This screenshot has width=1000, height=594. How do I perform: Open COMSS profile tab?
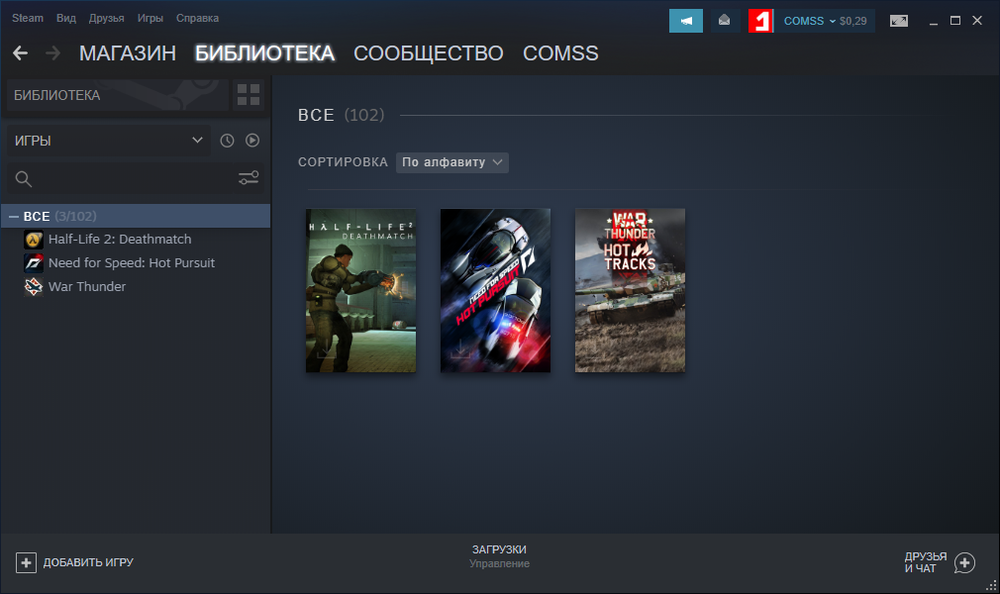[x=561, y=53]
